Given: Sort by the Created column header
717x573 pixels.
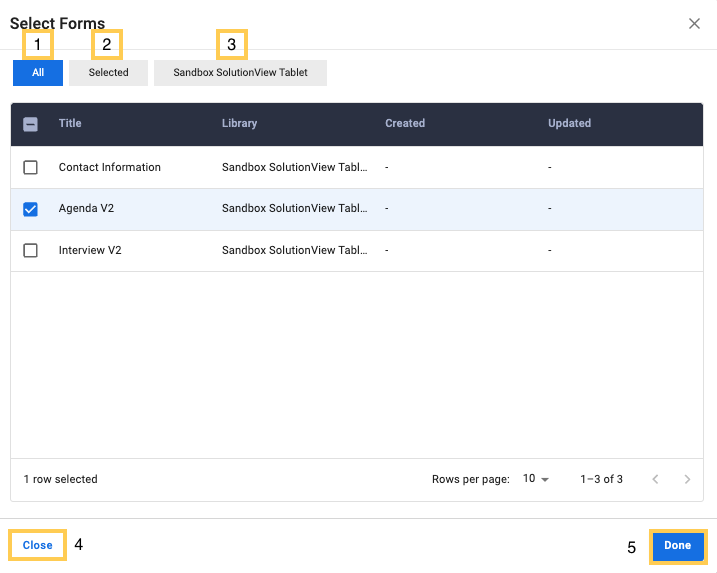Looking at the screenshot, I should click(x=405, y=123).
